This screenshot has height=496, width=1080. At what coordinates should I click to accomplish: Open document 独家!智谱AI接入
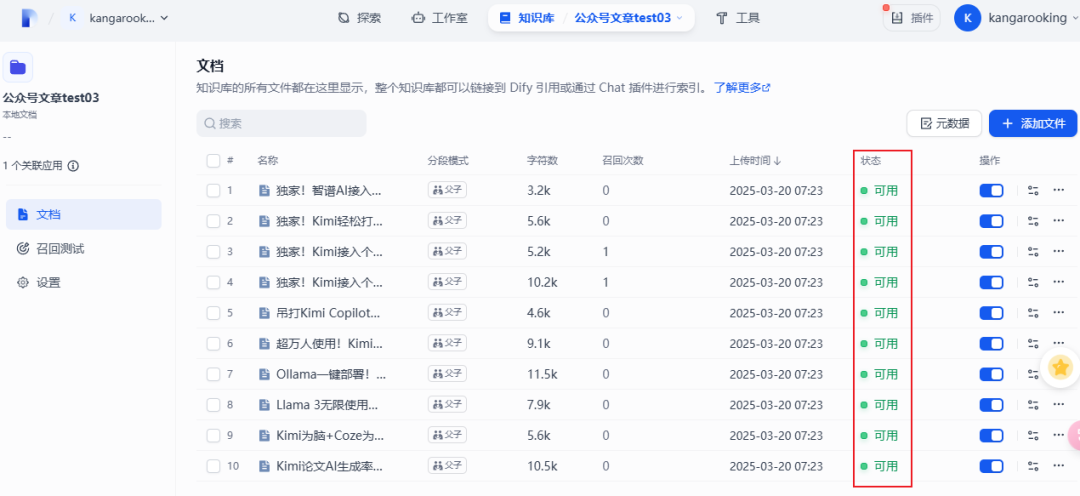329,191
